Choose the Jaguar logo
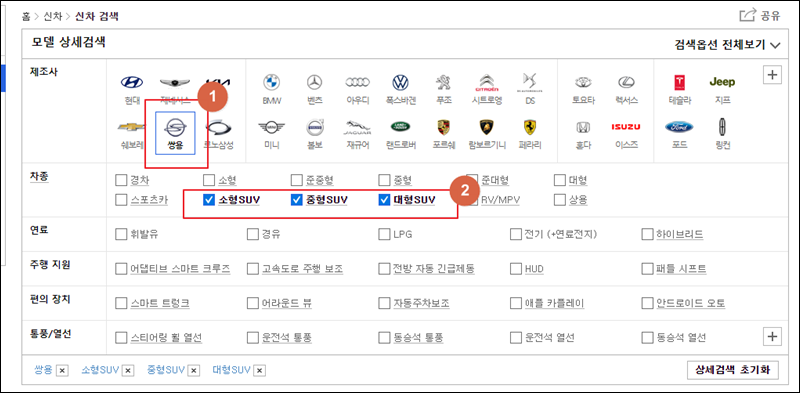Image resolution: width=800 pixels, height=393 pixels. click(358, 127)
